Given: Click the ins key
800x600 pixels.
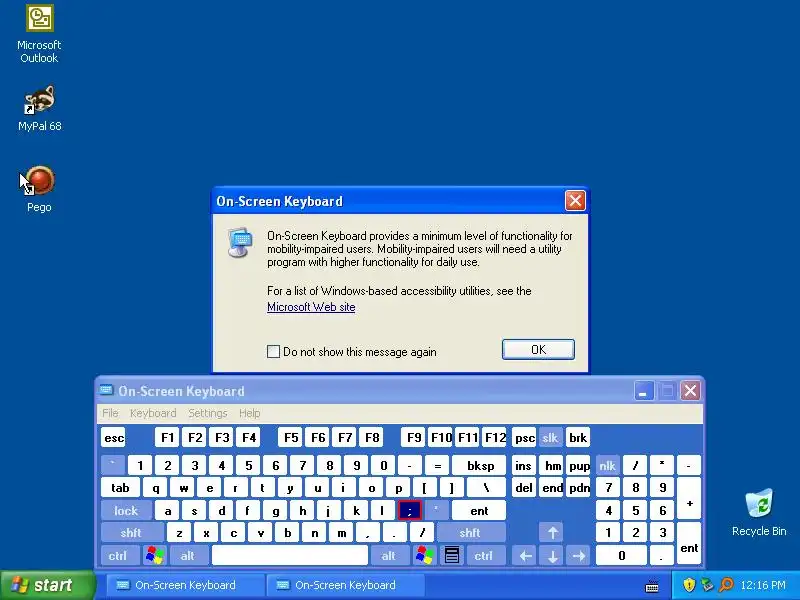Looking at the screenshot, I should (523, 465).
